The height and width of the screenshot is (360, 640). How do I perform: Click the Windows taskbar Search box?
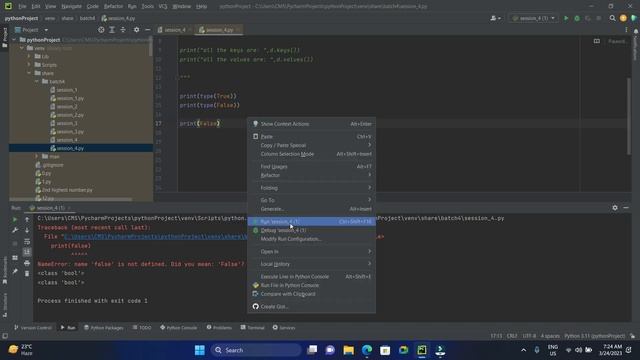pos(256,350)
